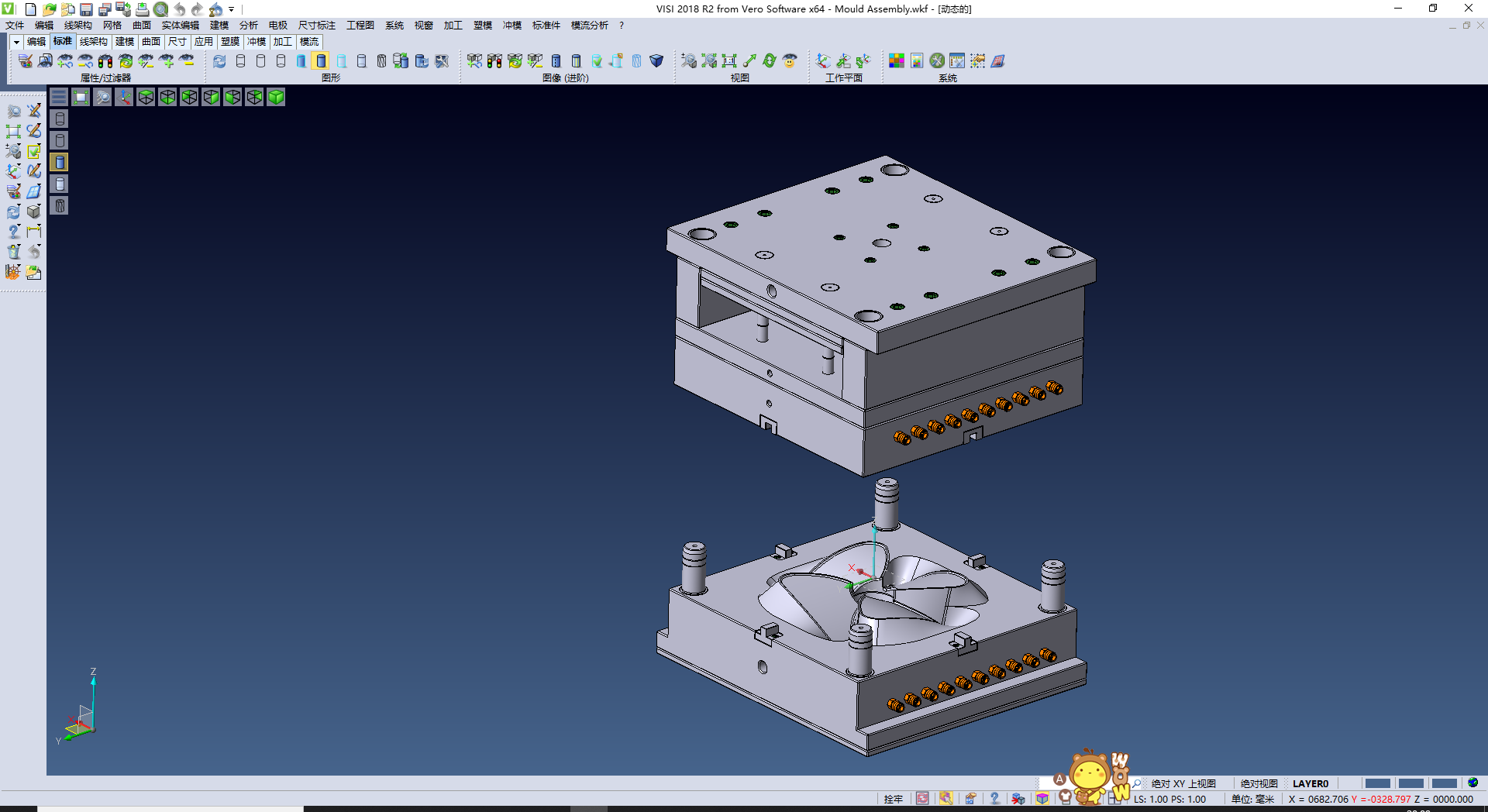This screenshot has height=812, width=1488.
Task: Click the LAYER0 label in status bar
Action: [1310, 783]
